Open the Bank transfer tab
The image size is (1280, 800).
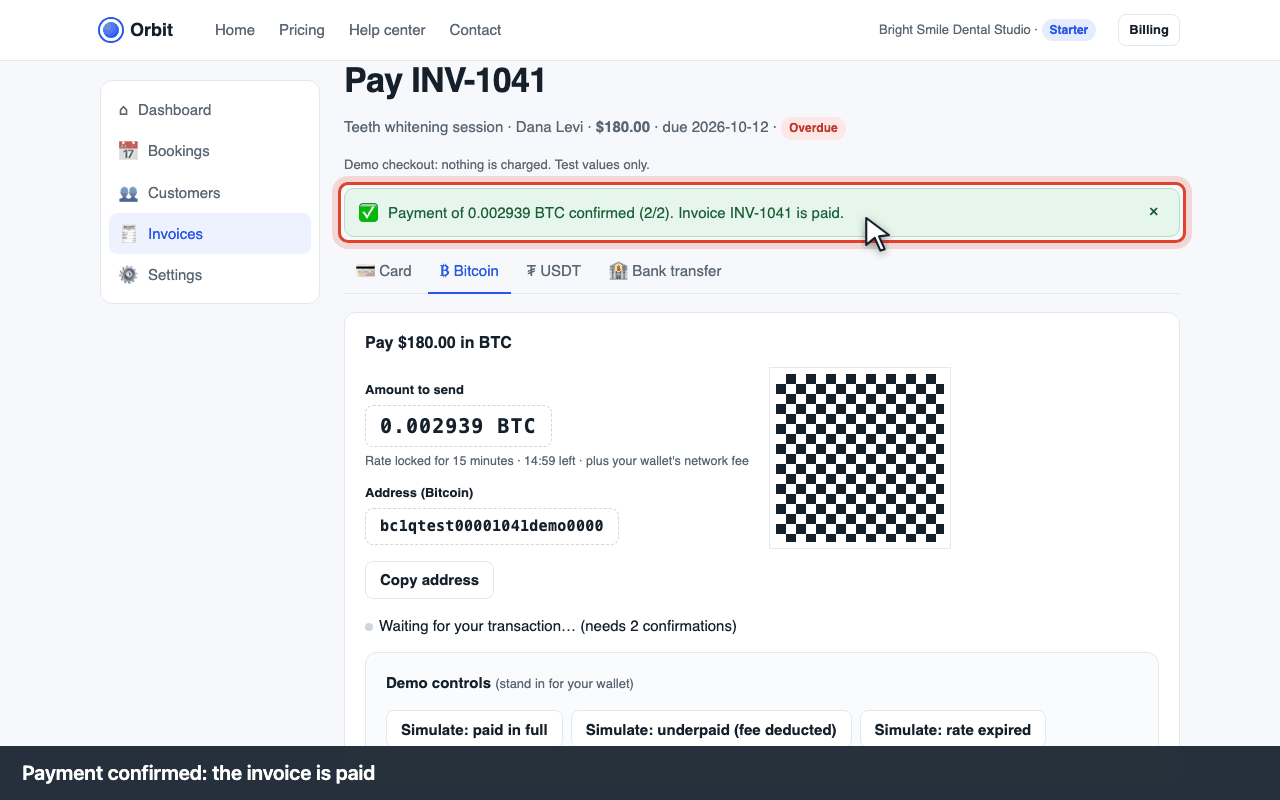(665, 271)
